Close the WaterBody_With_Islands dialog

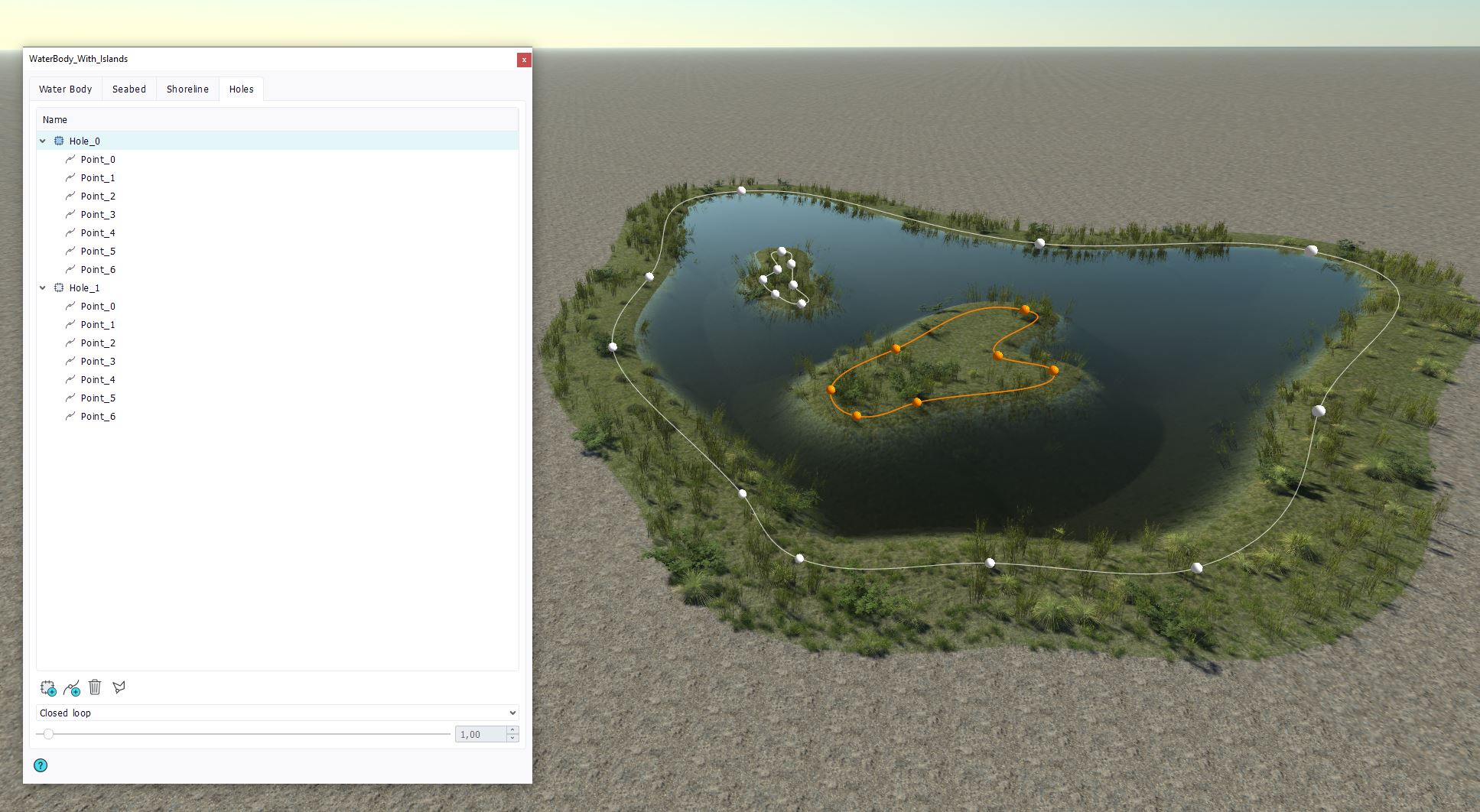524,60
